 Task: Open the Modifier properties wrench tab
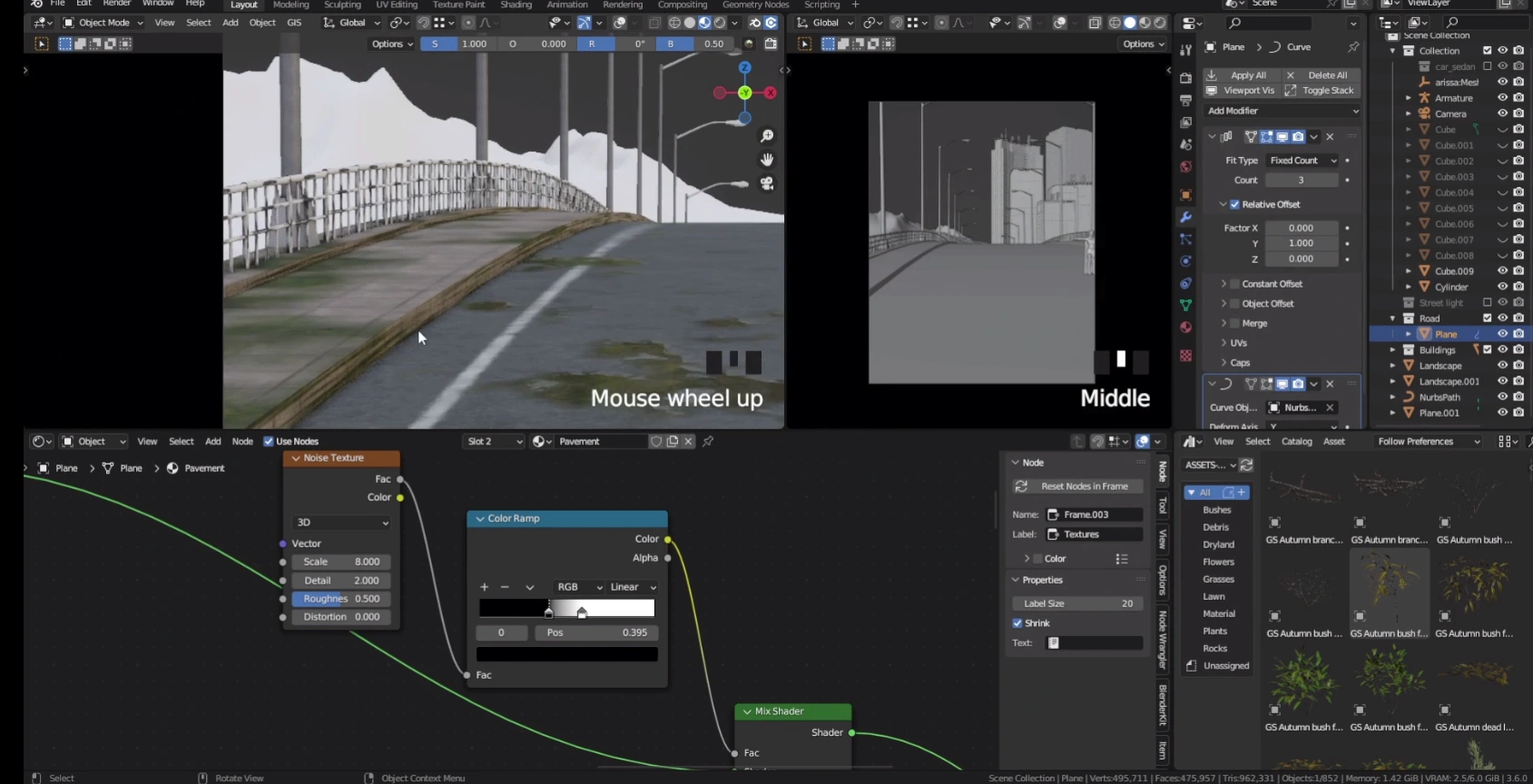1185,218
